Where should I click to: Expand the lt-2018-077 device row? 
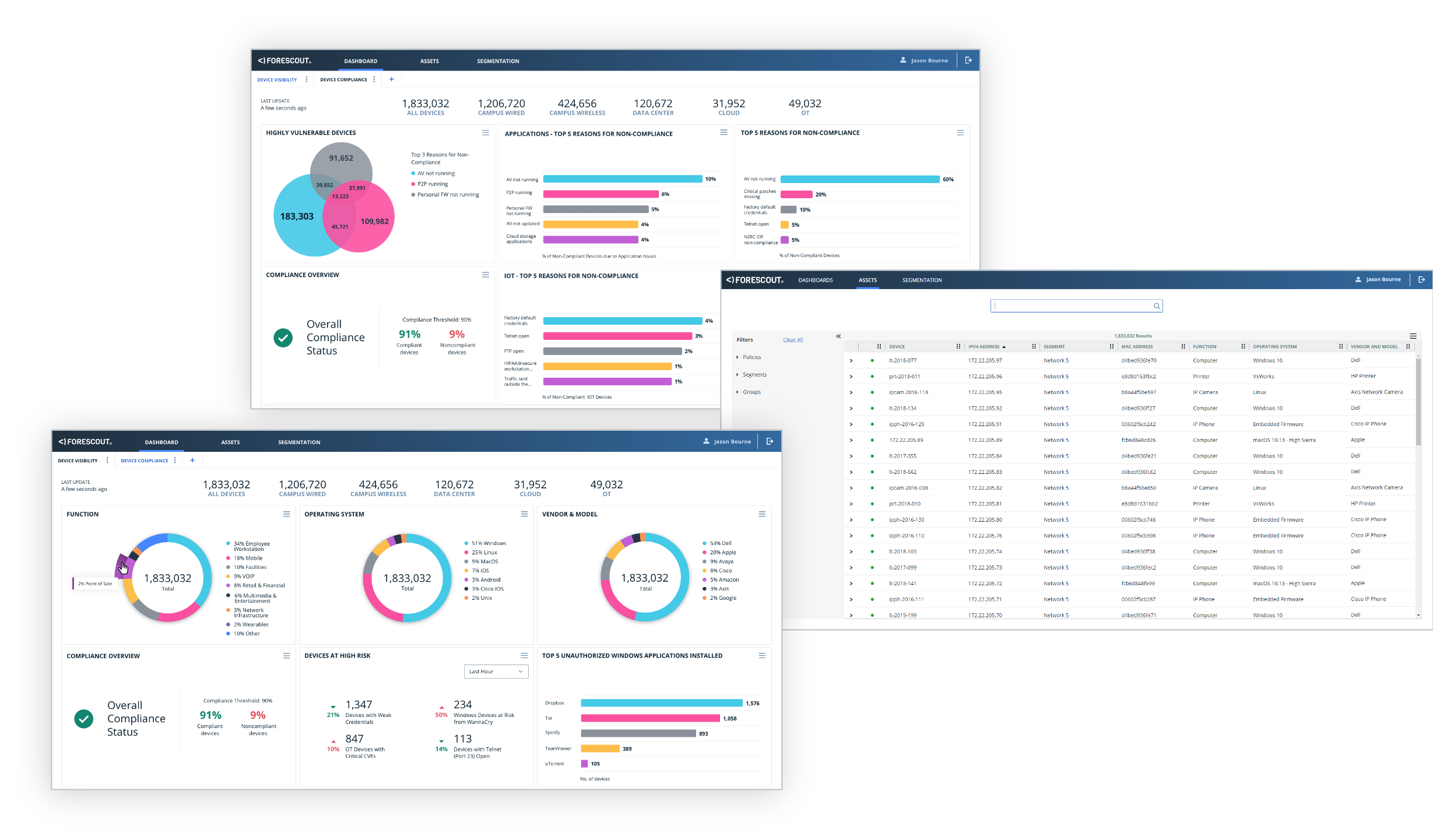tap(851, 361)
